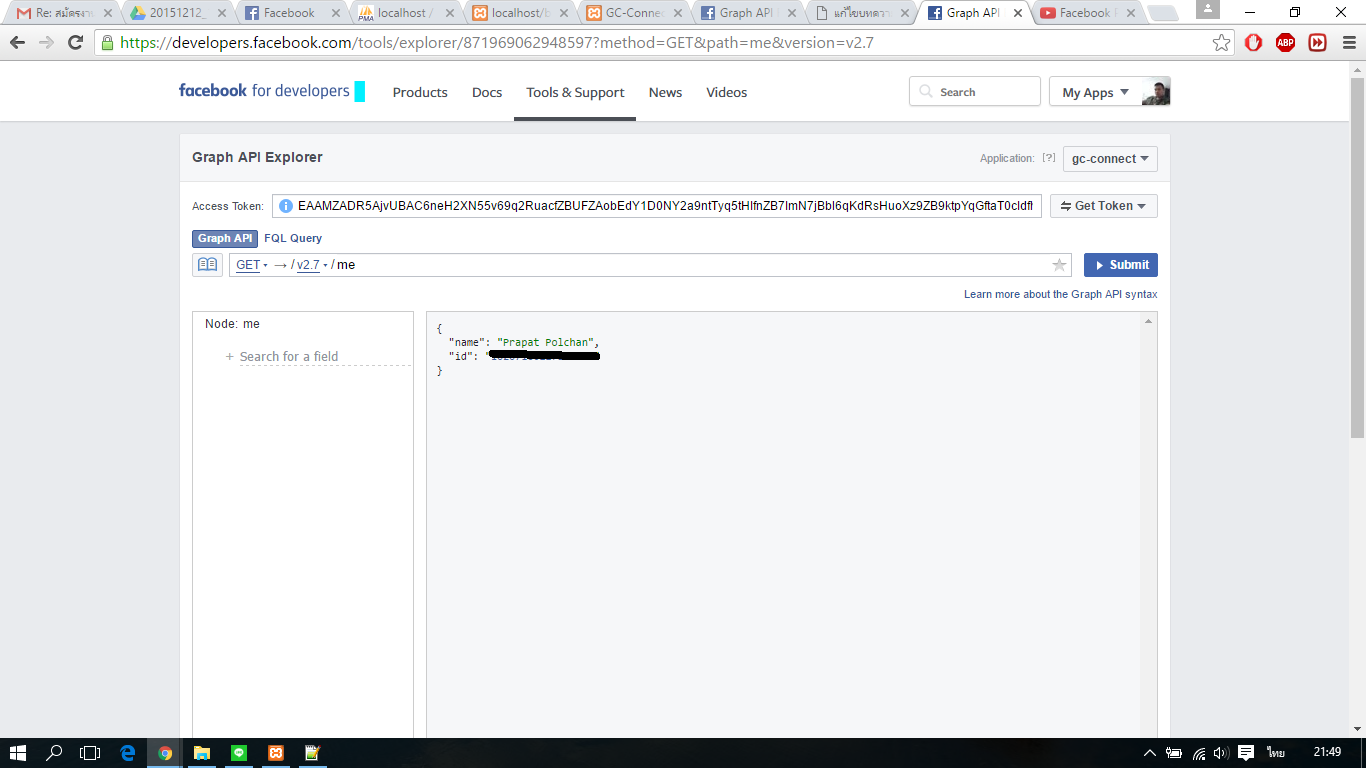Open the Chrome user profile button
This screenshot has width=1366, height=768.
tap(1207, 10)
